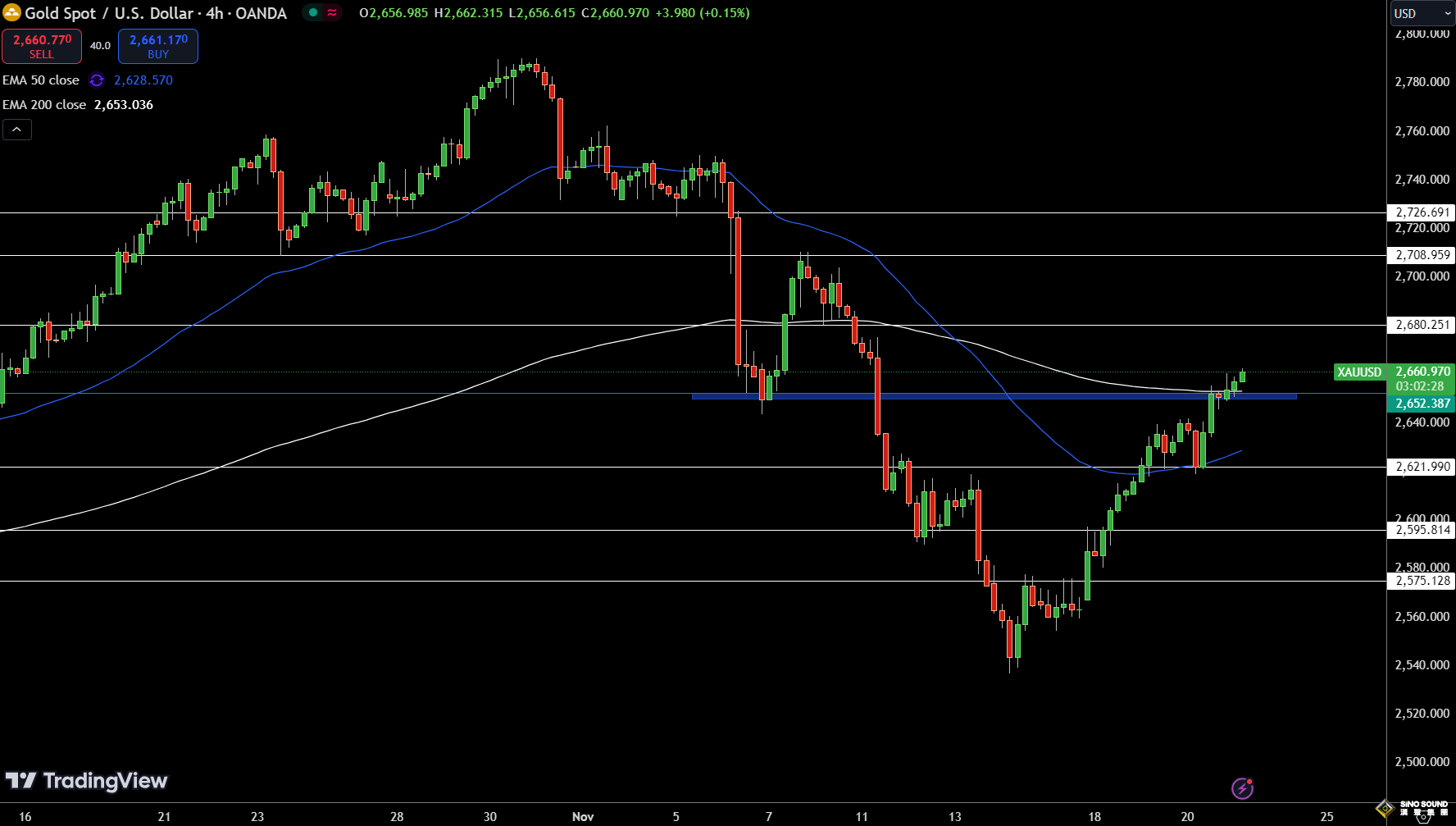Collapse the indicator legend with chevron button
The image size is (1456, 826).
tap(17, 130)
